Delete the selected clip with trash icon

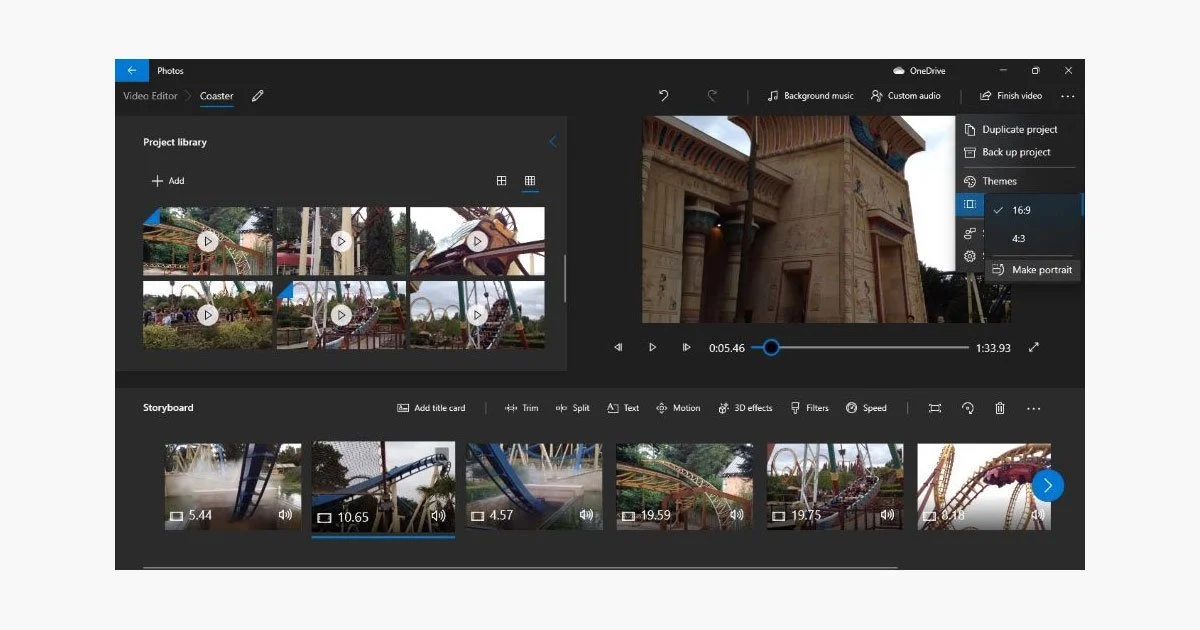coord(1000,408)
